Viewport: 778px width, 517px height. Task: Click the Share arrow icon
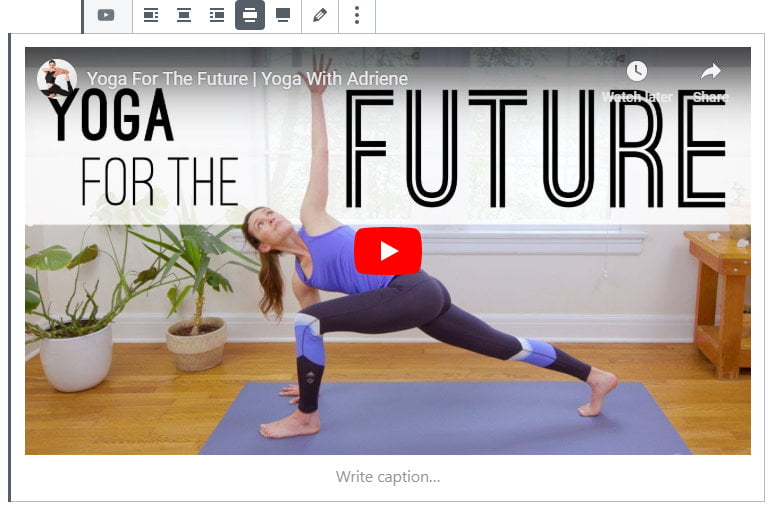point(711,71)
